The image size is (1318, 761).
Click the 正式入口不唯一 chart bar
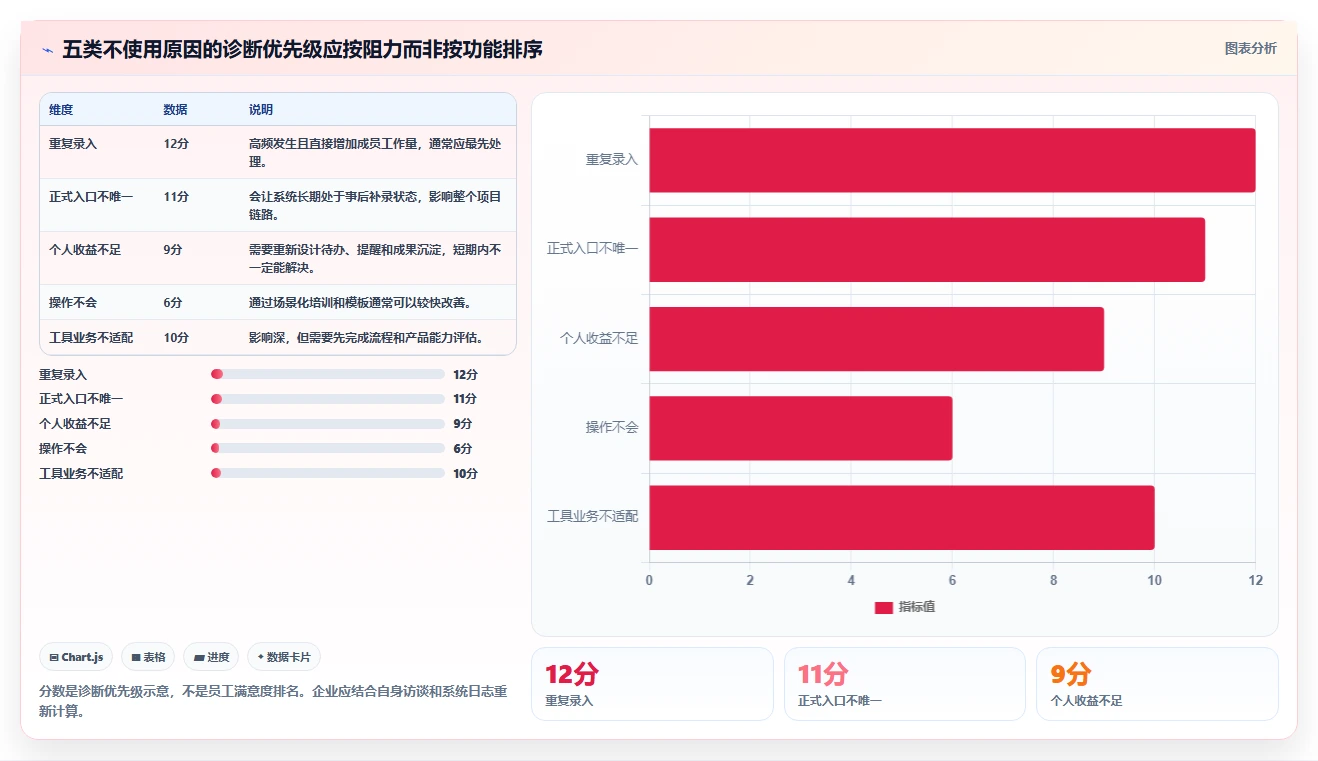pyautogui.click(x=927, y=249)
